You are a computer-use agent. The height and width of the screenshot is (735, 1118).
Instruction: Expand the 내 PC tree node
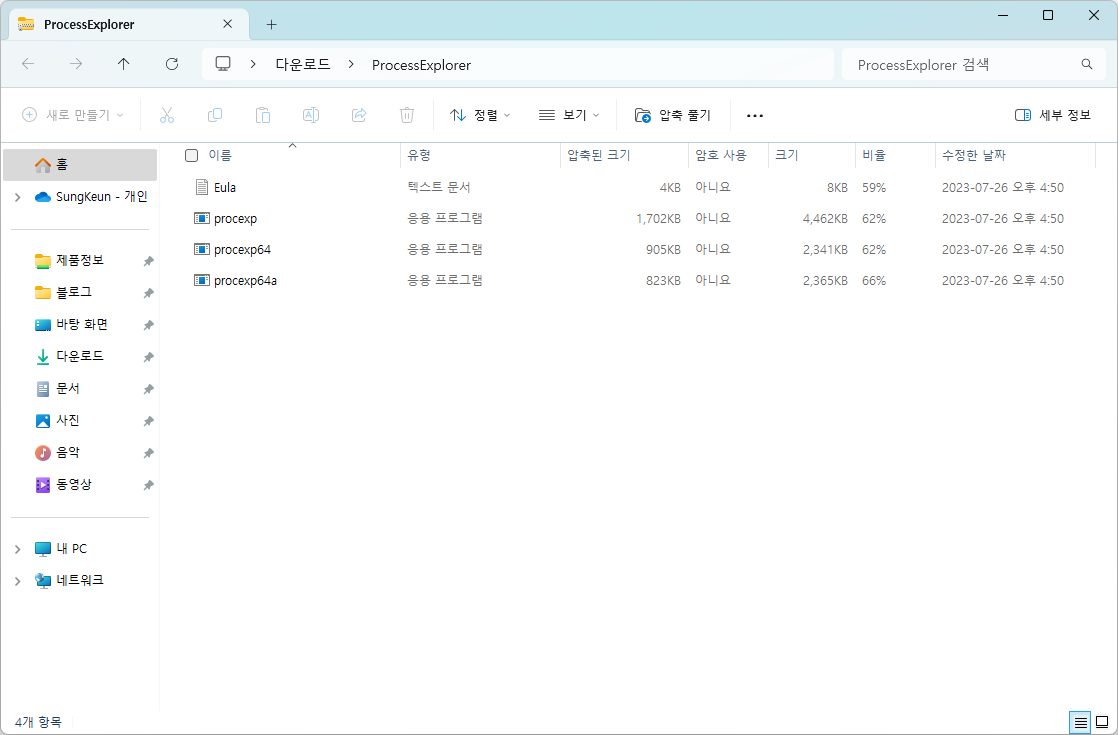[x=18, y=549]
